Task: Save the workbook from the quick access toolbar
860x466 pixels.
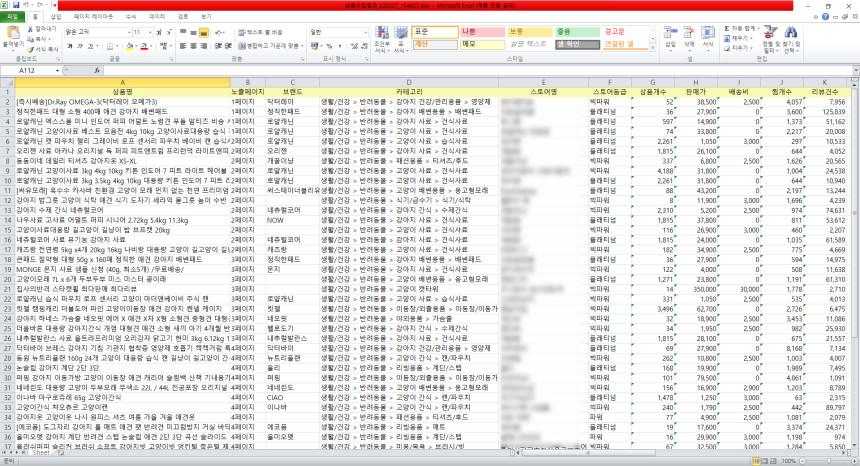Action: point(16,5)
